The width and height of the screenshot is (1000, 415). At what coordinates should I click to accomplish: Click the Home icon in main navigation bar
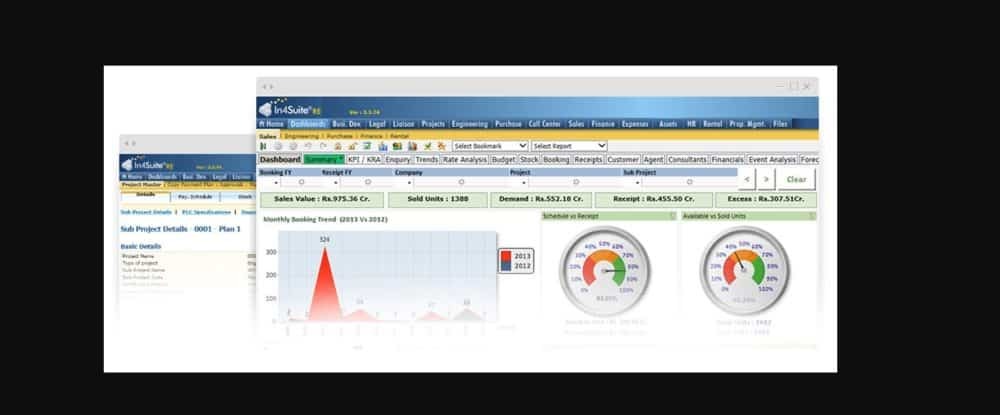[x=272, y=124]
